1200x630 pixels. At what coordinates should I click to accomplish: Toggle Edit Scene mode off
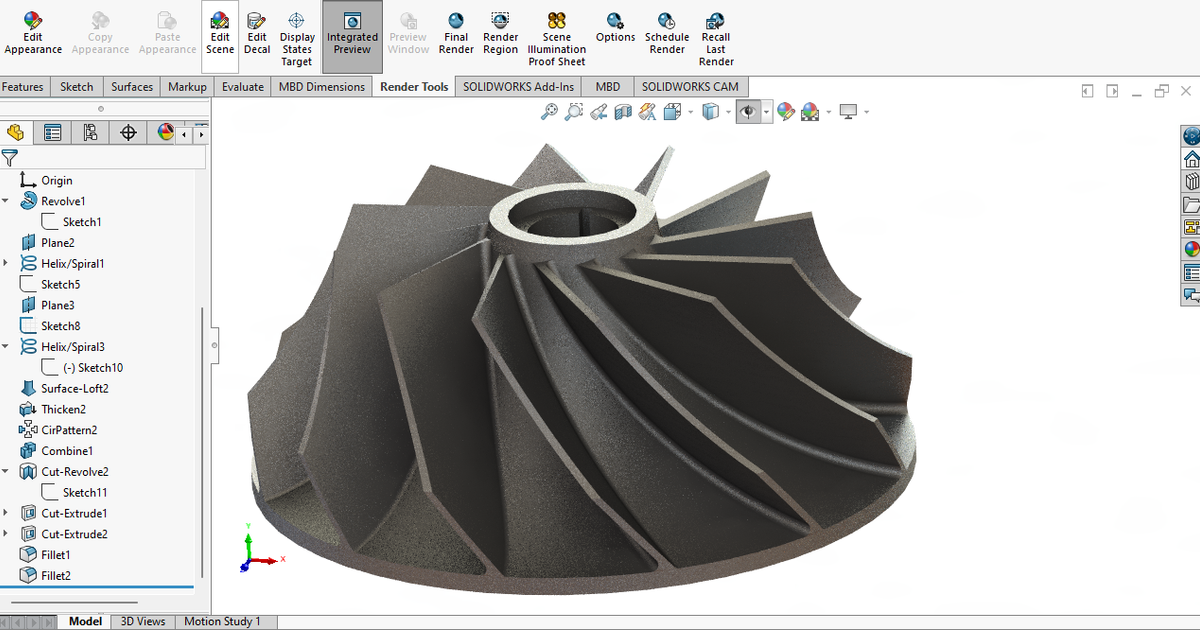220,33
